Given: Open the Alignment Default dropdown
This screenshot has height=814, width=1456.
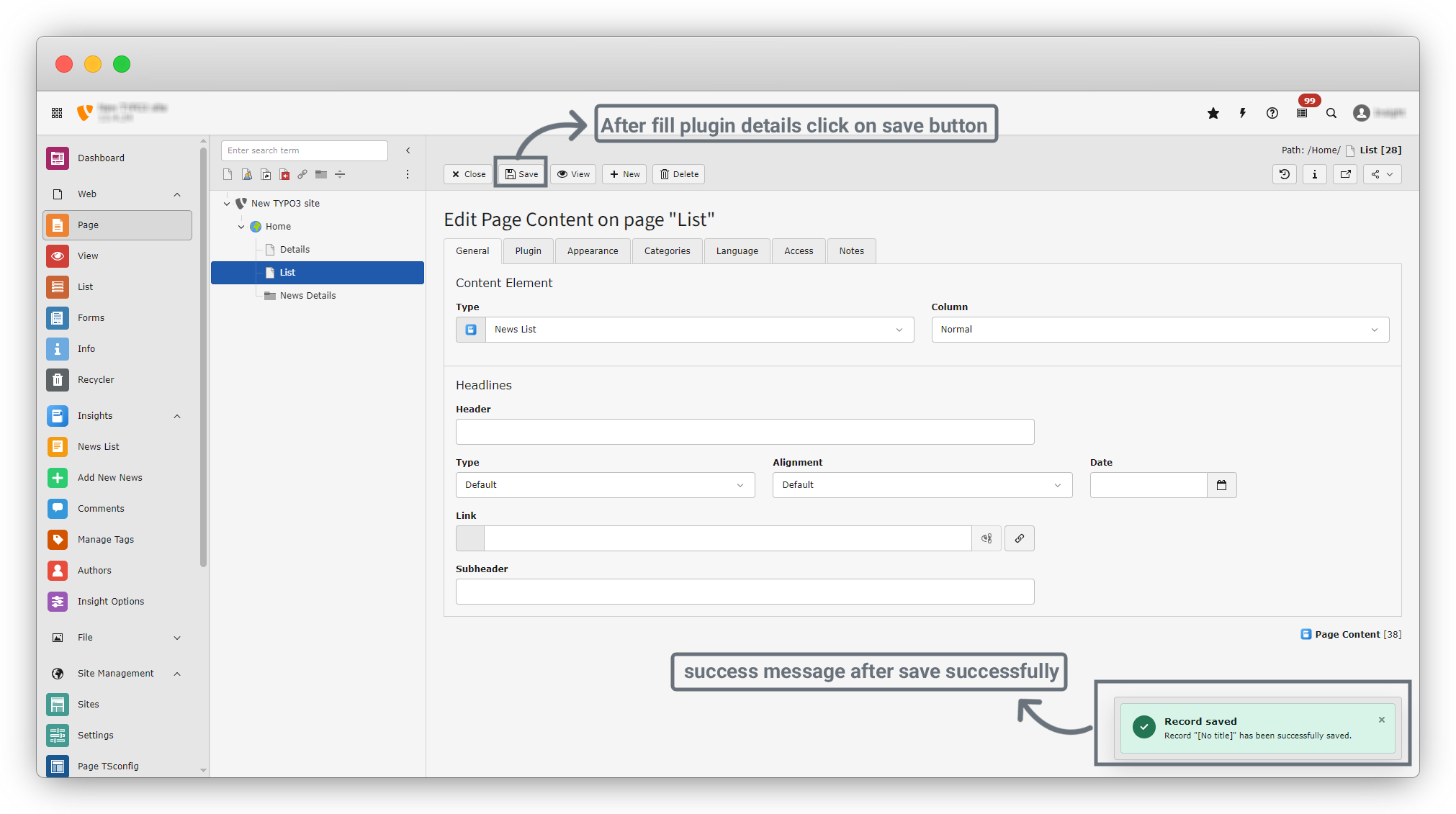Looking at the screenshot, I should click(922, 485).
